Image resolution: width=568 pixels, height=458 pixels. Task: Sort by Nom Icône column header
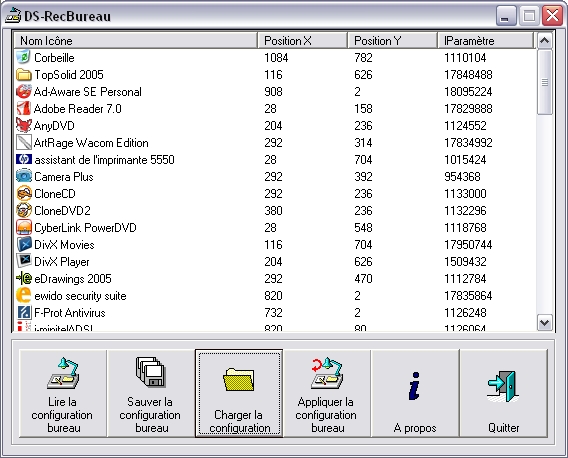[x=135, y=41]
